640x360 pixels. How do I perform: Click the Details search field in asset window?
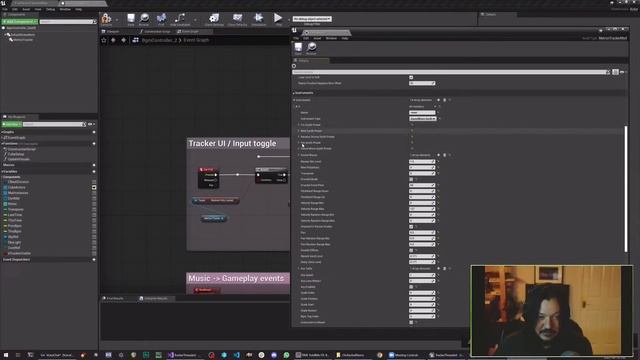pos(451,72)
